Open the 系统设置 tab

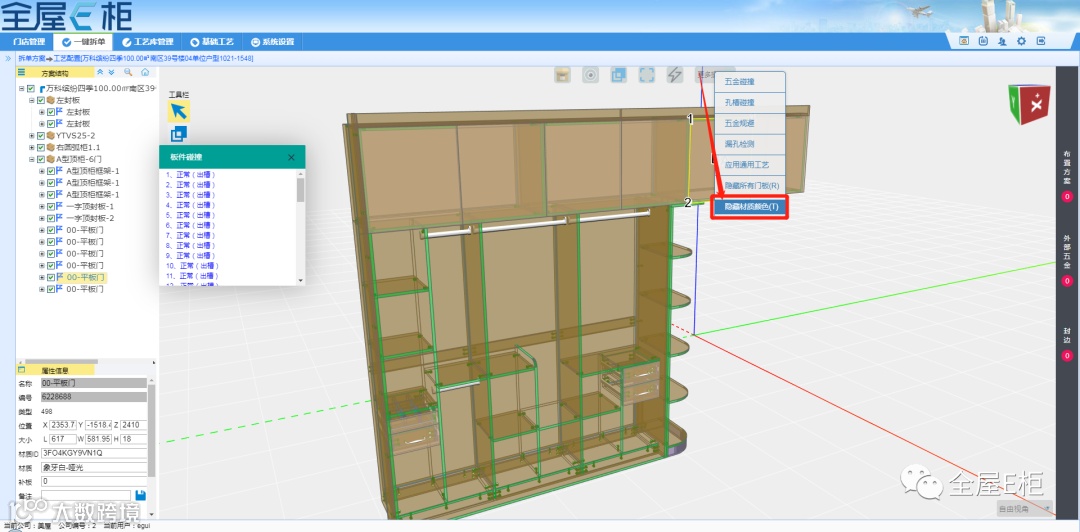click(273, 42)
